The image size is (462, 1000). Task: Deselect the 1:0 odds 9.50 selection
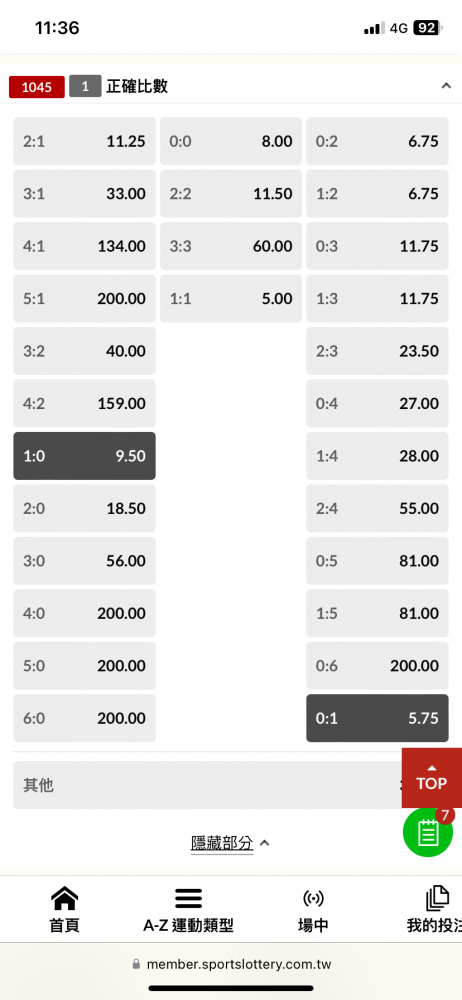tap(84, 456)
